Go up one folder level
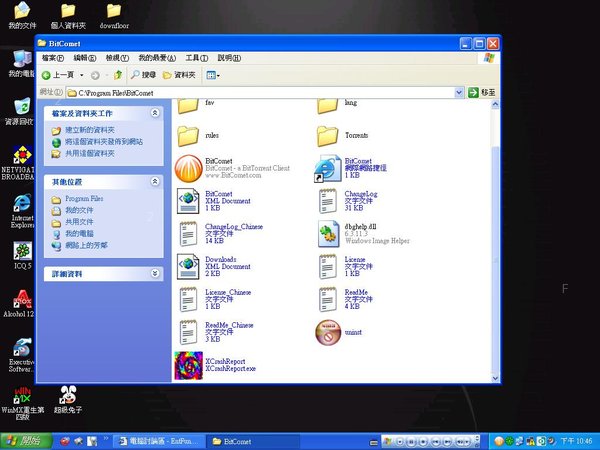 [118, 75]
